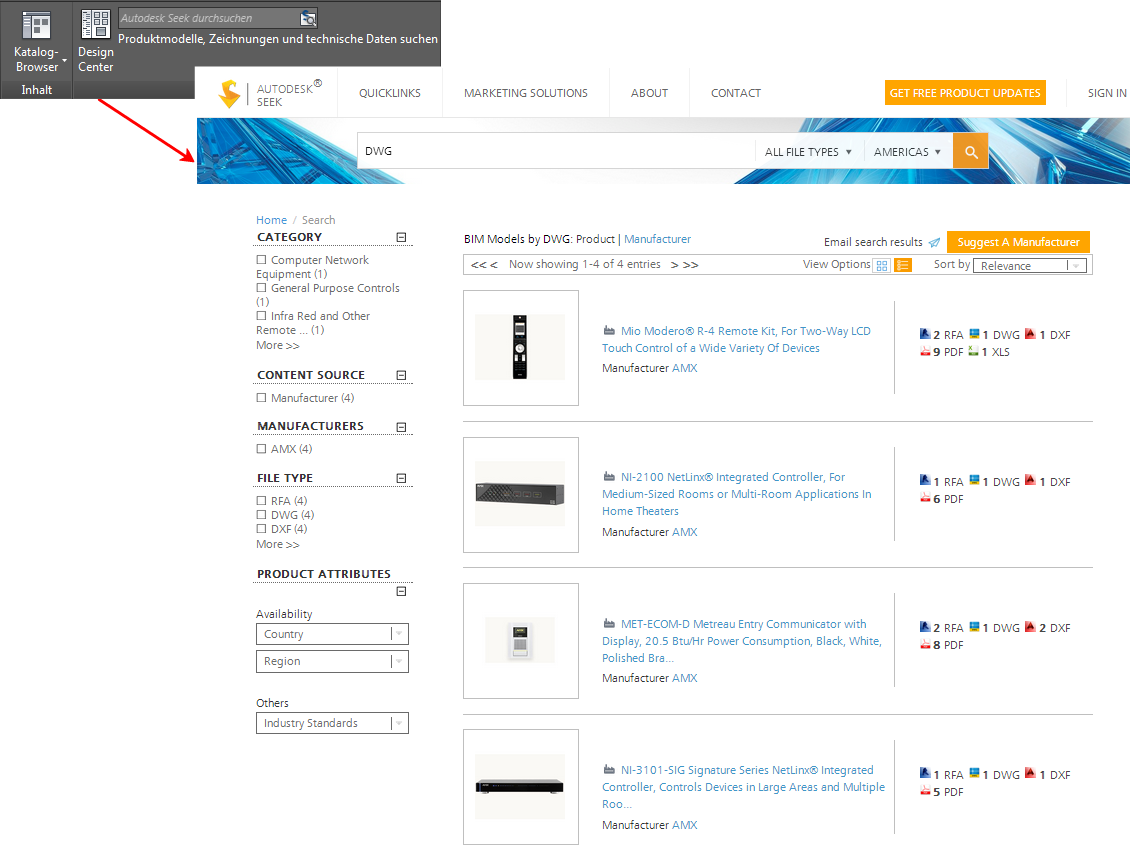Collapse the MANUFACTURERS filter section

pos(401,427)
